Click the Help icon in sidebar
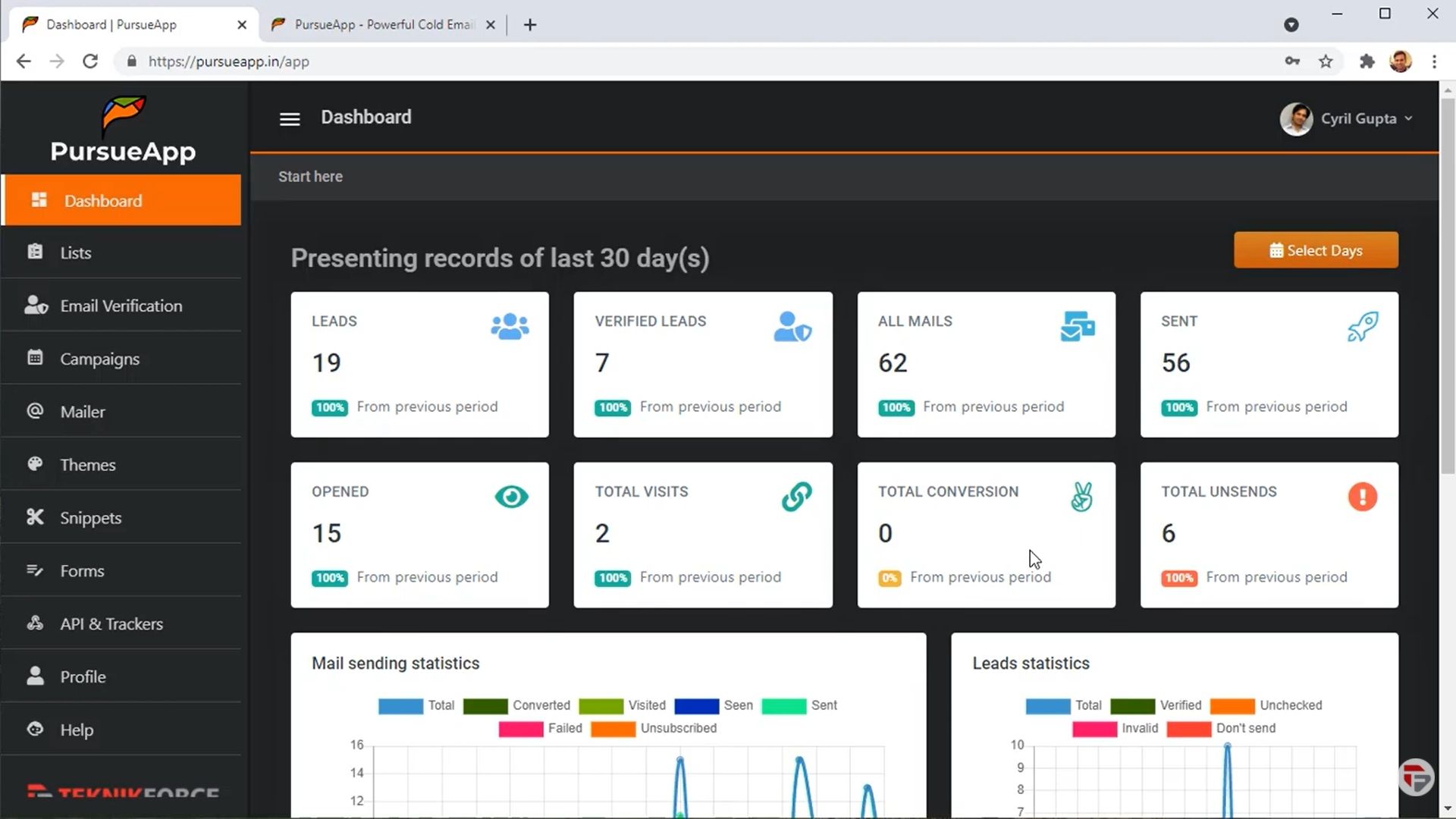 pyautogui.click(x=35, y=730)
